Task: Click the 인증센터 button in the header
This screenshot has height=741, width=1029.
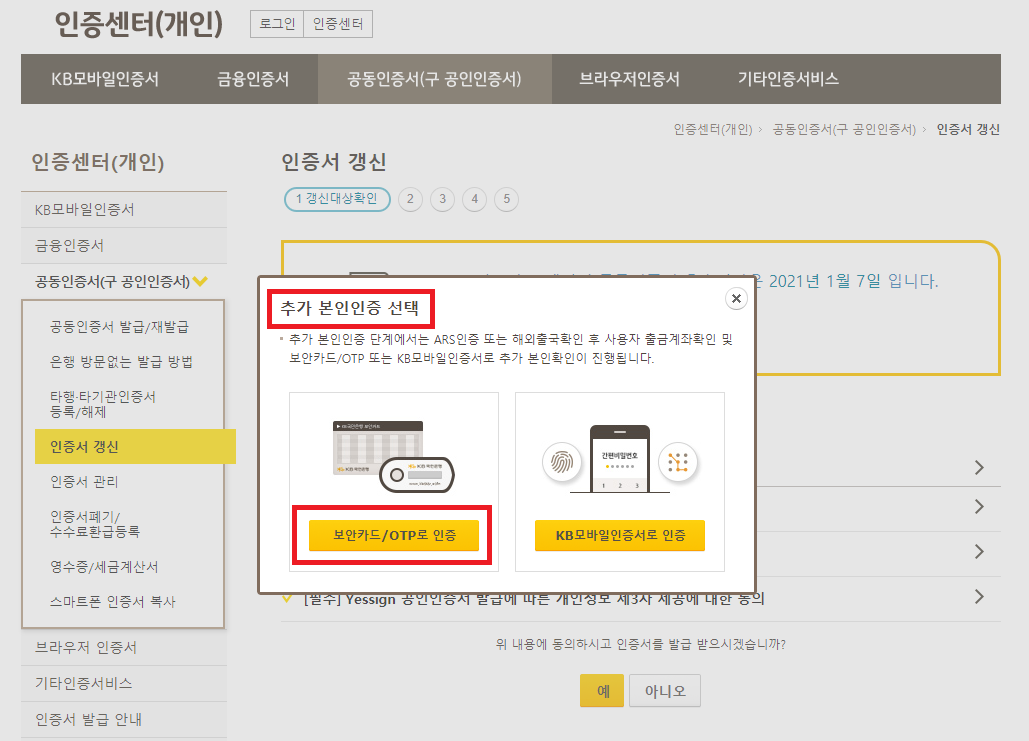Action: point(338,24)
